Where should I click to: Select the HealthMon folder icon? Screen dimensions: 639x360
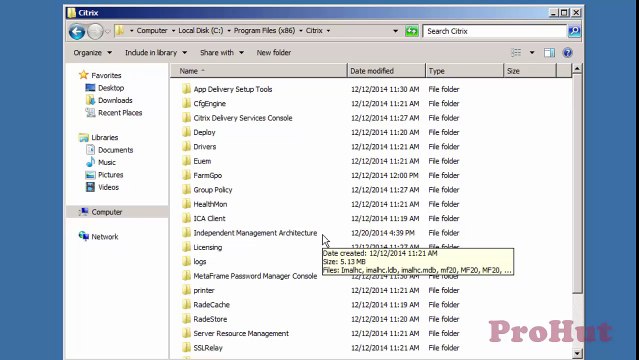click(186, 204)
